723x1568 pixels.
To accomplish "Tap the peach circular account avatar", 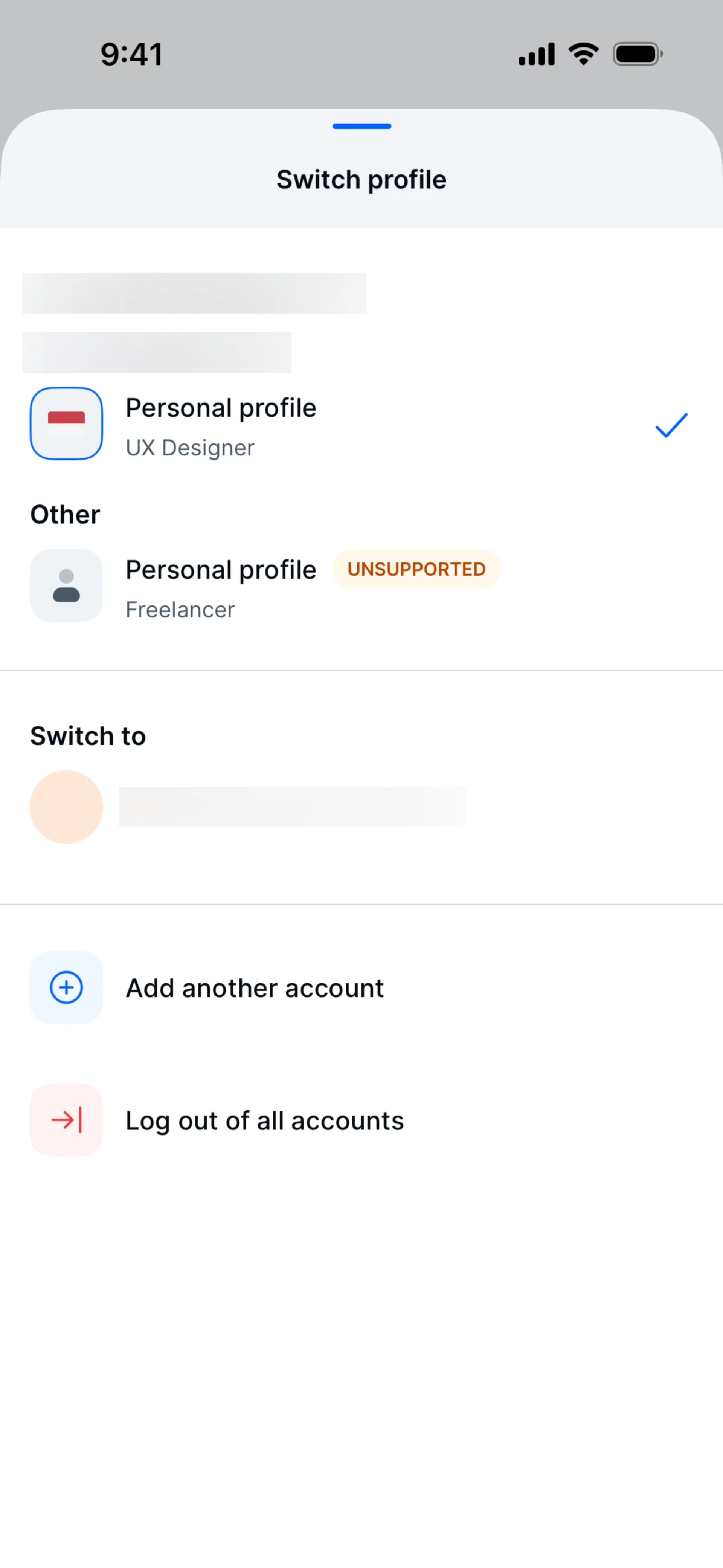I will [66, 807].
